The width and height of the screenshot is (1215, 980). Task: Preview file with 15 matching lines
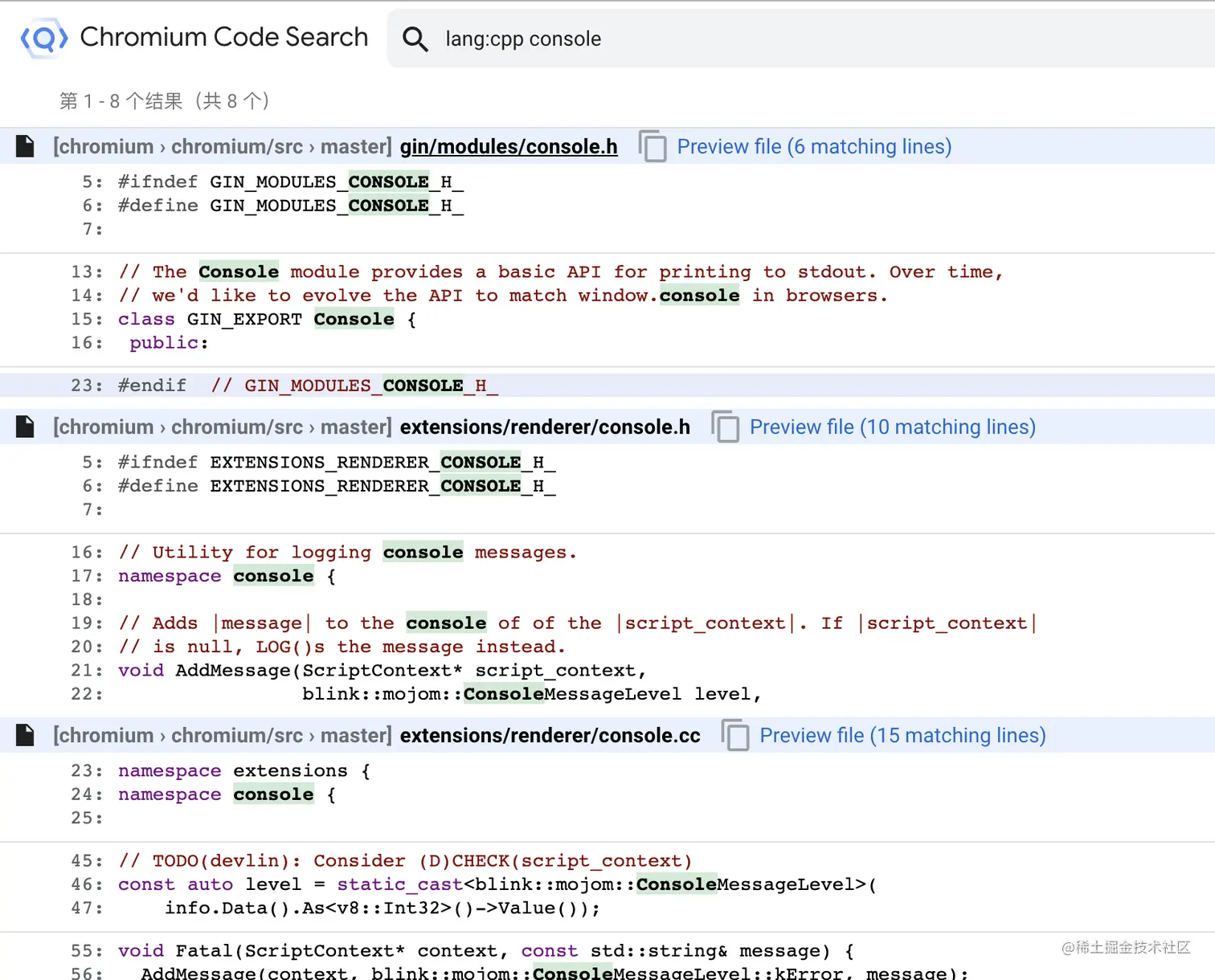[x=902, y=735]
